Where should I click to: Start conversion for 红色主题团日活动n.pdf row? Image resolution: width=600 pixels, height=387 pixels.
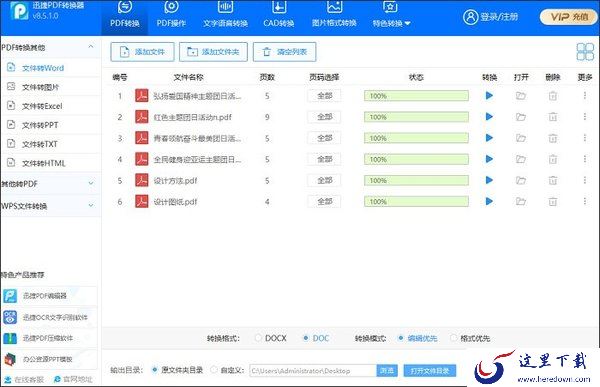coord(489,117)
